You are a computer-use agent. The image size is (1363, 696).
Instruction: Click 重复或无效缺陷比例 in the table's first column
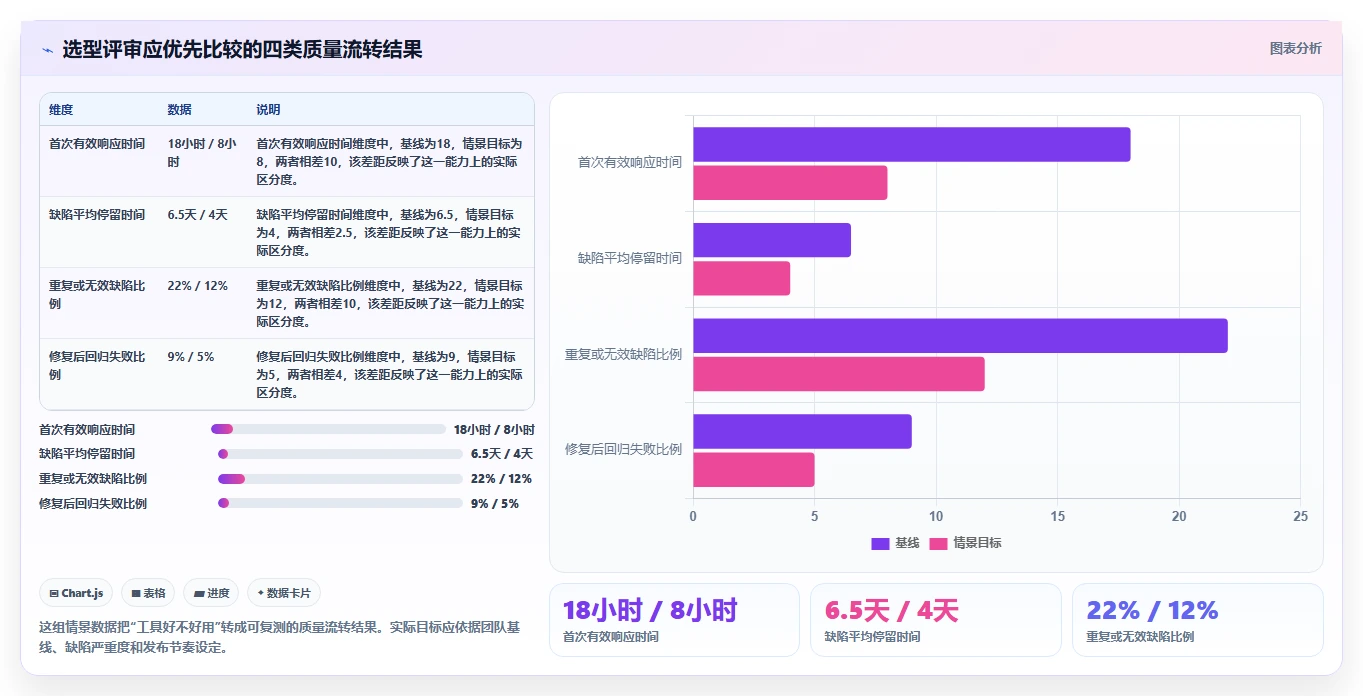coord(97,294)
